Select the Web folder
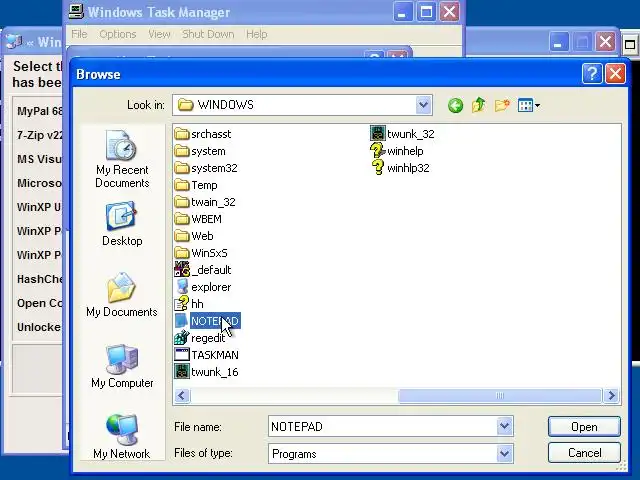This screenshot has height=480, width=640. 194,236
